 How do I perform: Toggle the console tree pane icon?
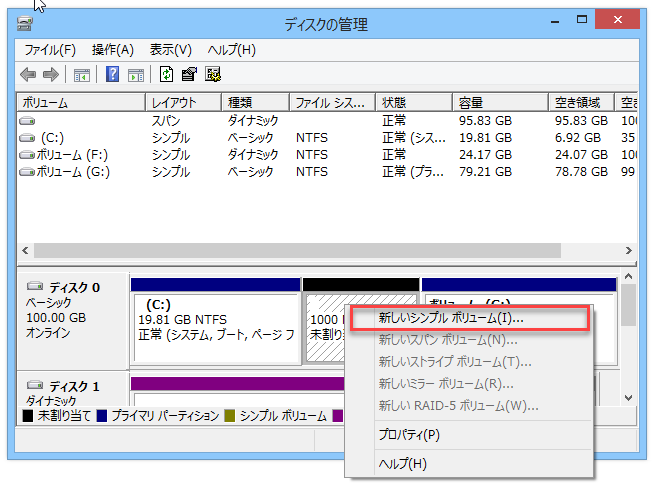[82, 75]
